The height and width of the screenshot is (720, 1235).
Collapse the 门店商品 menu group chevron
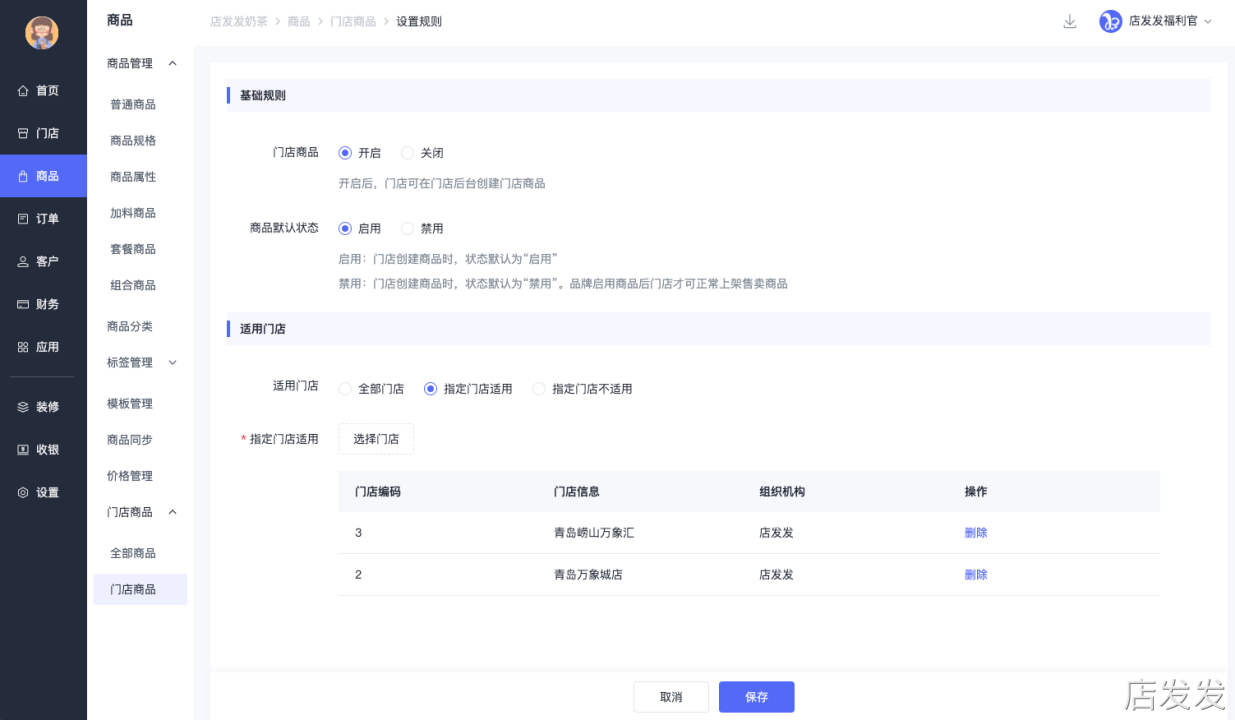(172, 512)
